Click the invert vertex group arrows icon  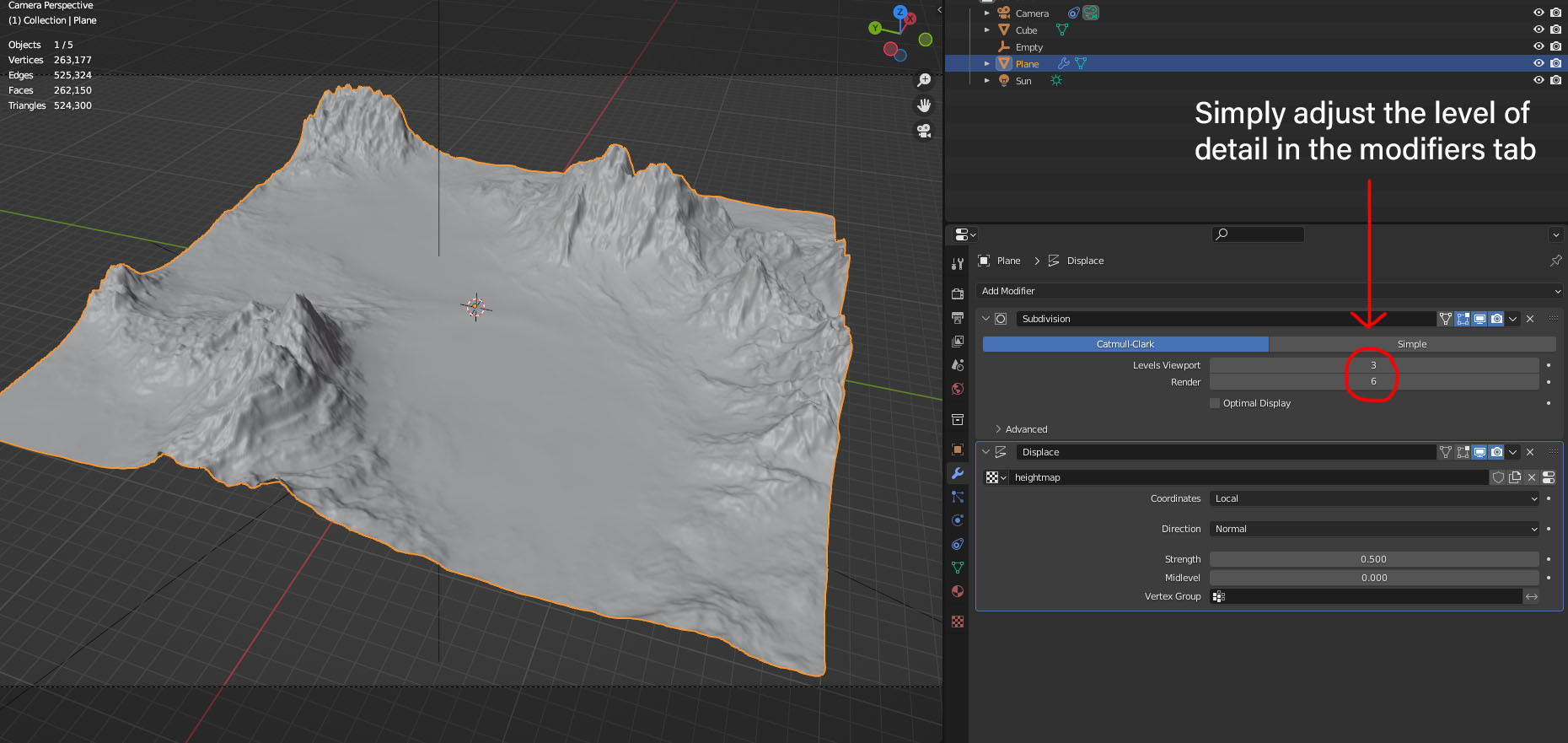coord(1532,596)
